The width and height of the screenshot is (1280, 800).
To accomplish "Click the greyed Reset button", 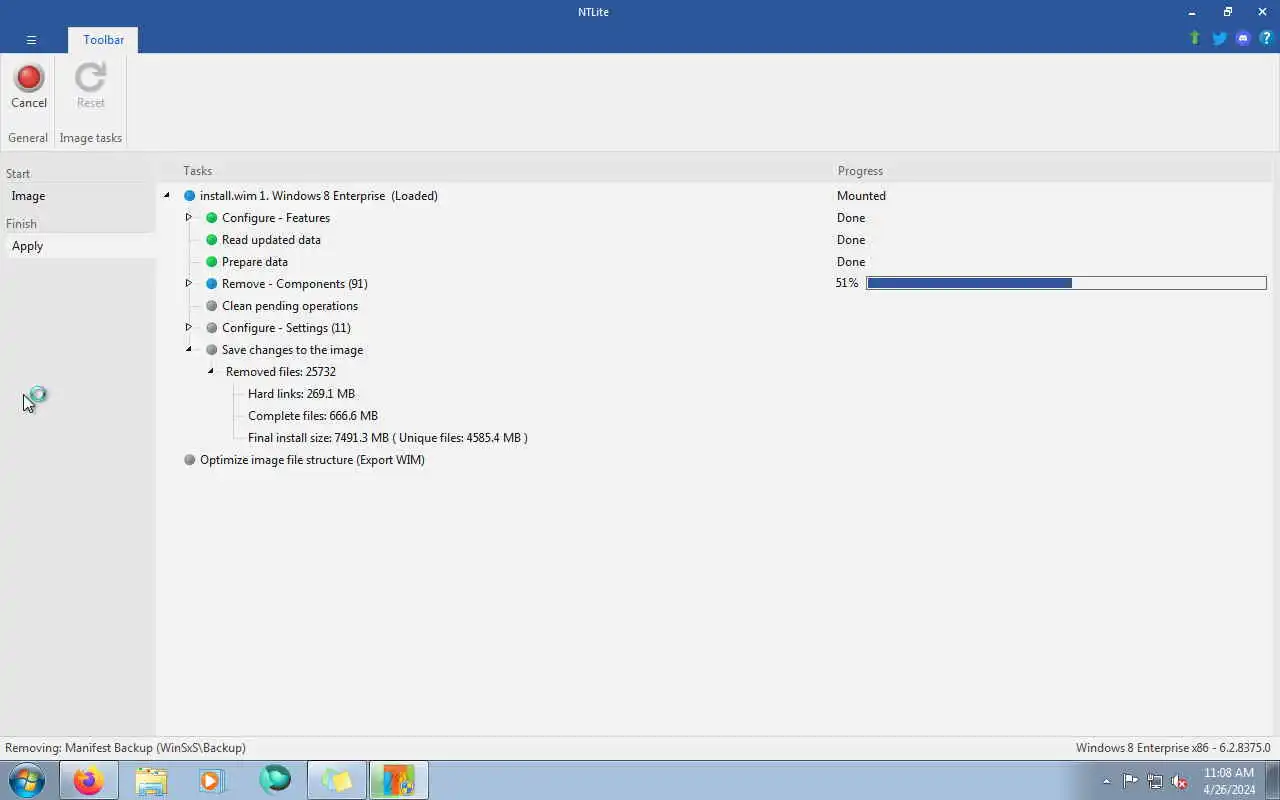I will [x=90, y=86].
